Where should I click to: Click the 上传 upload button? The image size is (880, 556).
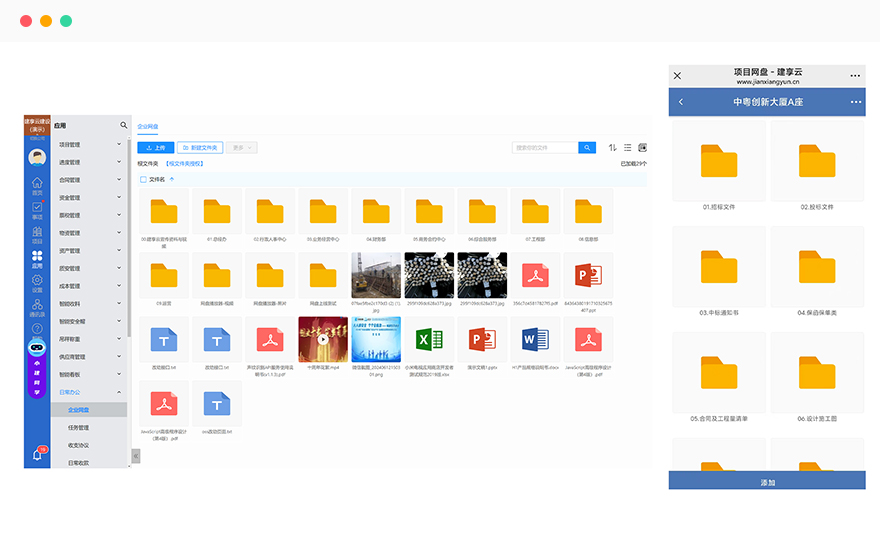155,148
